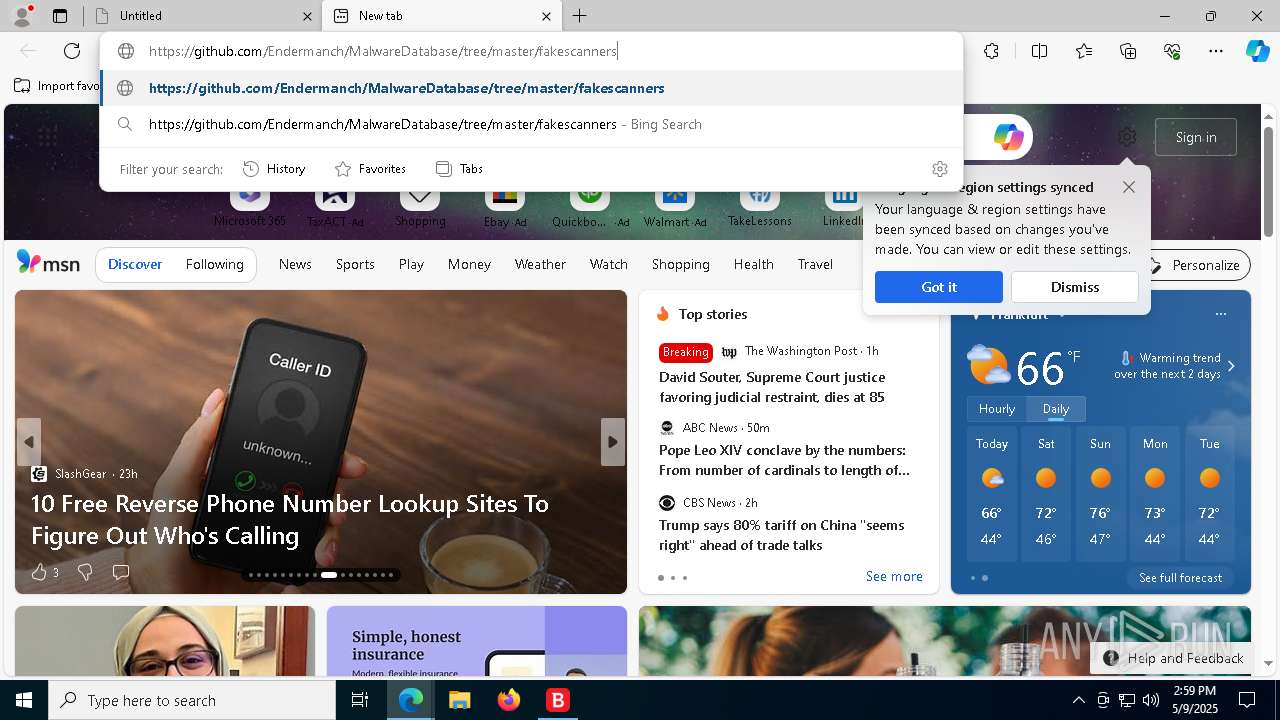Open the notifications center icon
The image size is (1280, 720).
pos(1247,700)
